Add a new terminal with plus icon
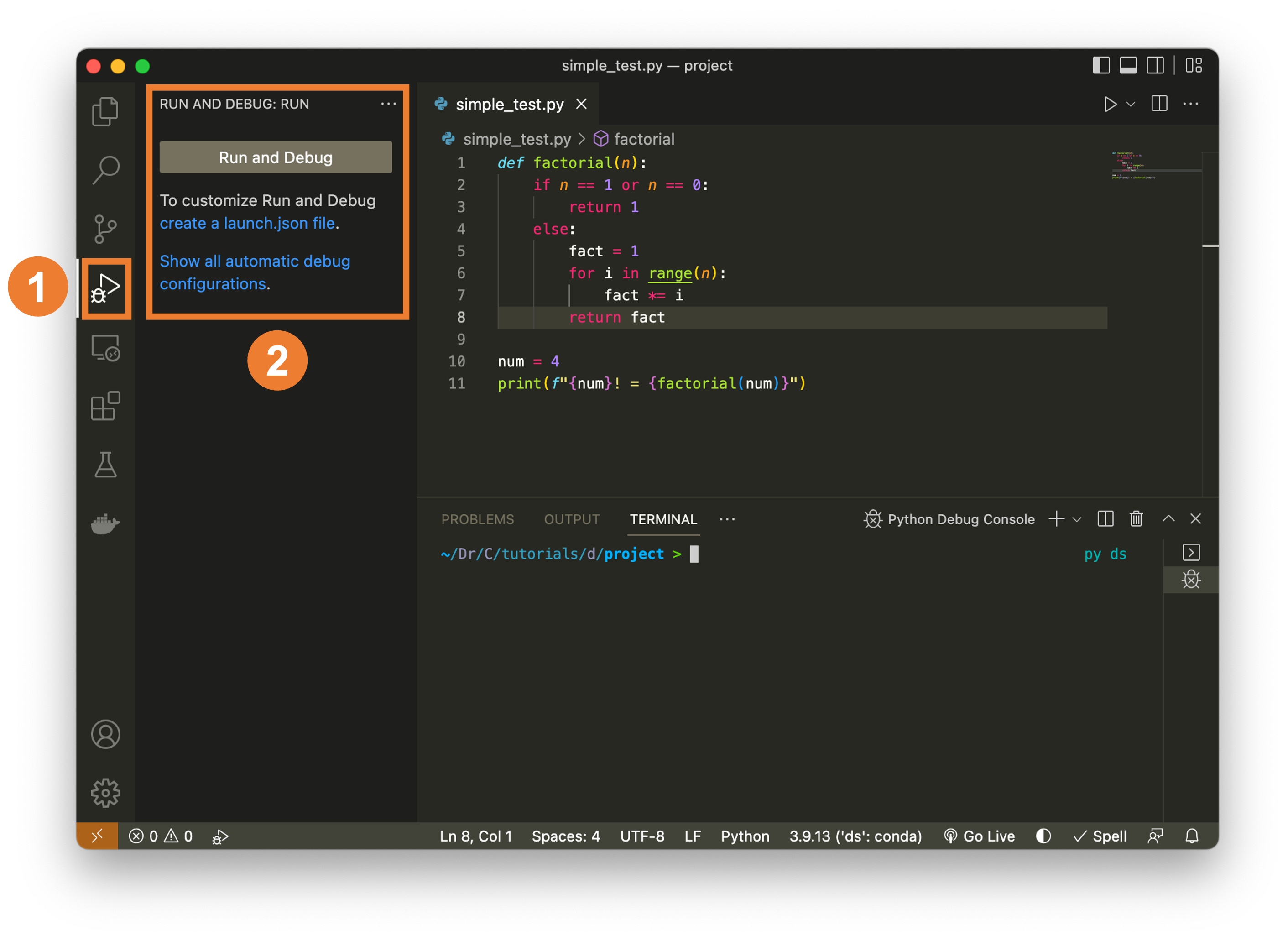Viewport: 1288px width, 941px height. point(1056,519)
